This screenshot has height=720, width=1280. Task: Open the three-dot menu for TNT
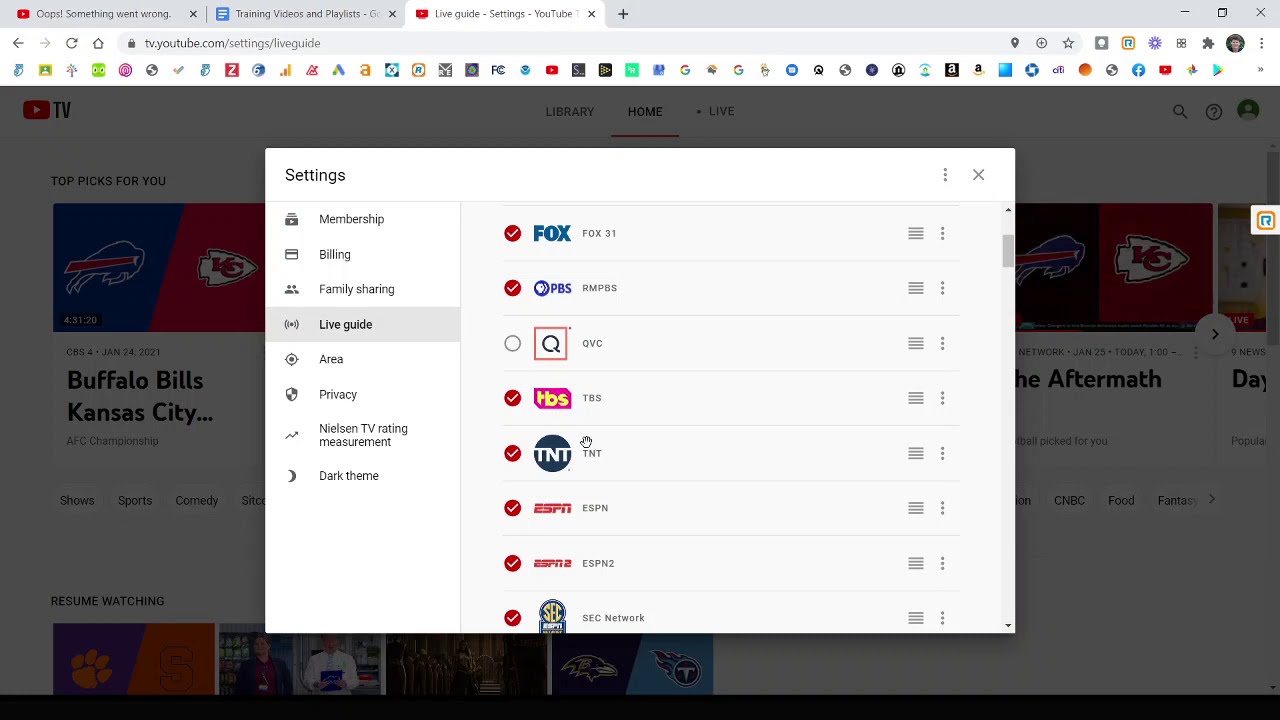click(x=942, y=453)
